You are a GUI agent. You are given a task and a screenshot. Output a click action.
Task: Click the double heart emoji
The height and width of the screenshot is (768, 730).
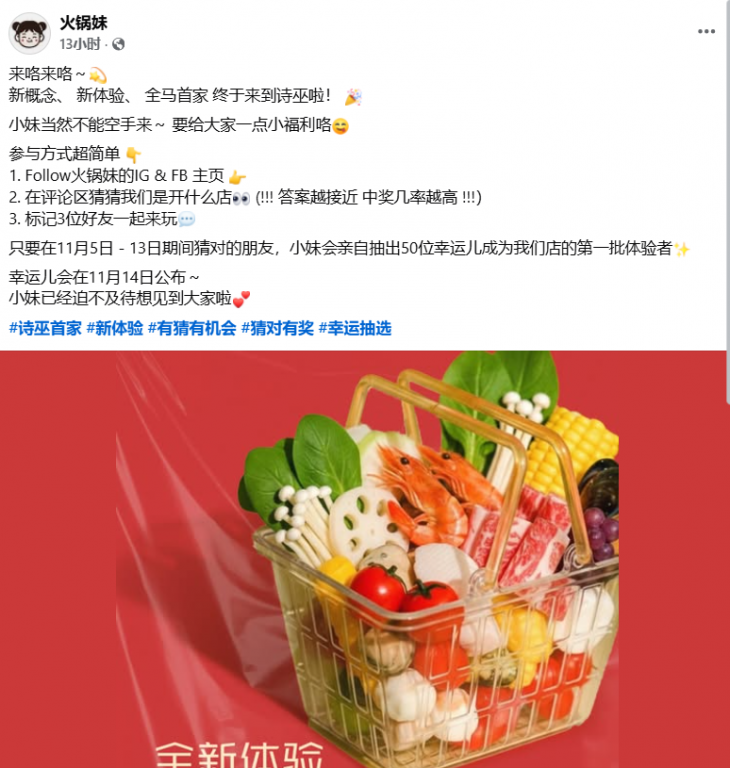point(241,299)
